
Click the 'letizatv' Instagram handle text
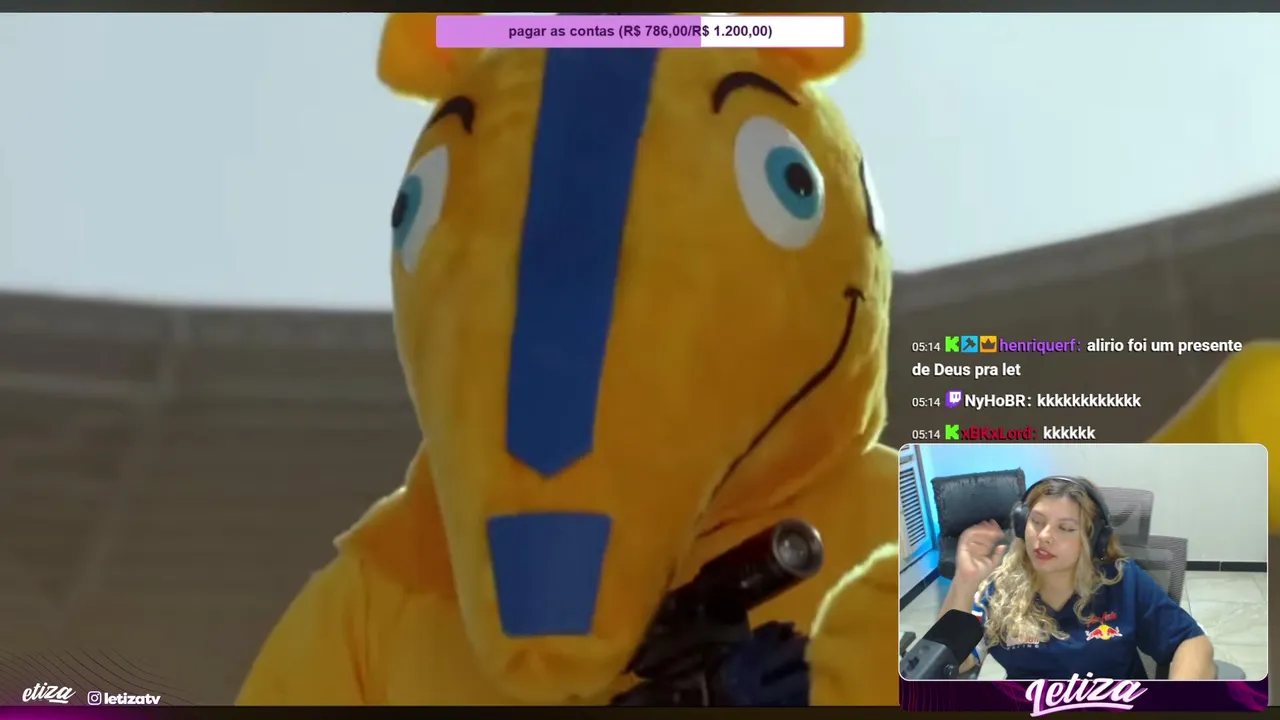click(x=132, y=698)
